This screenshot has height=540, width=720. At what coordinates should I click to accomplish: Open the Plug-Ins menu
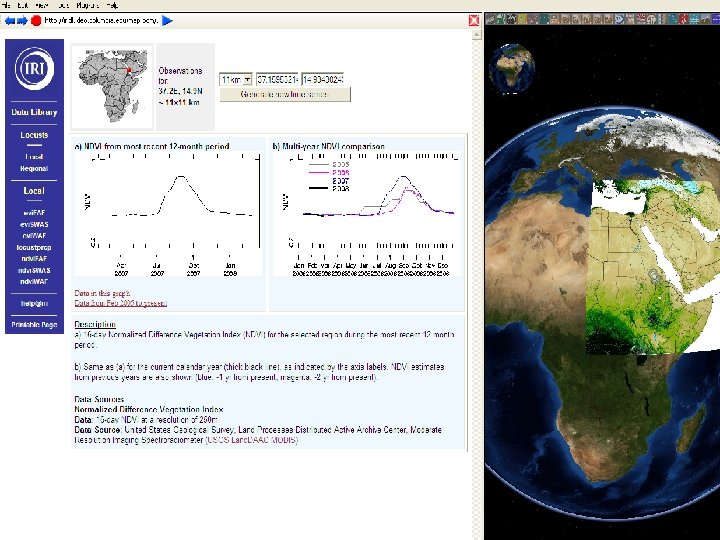(x=88, y=5)
